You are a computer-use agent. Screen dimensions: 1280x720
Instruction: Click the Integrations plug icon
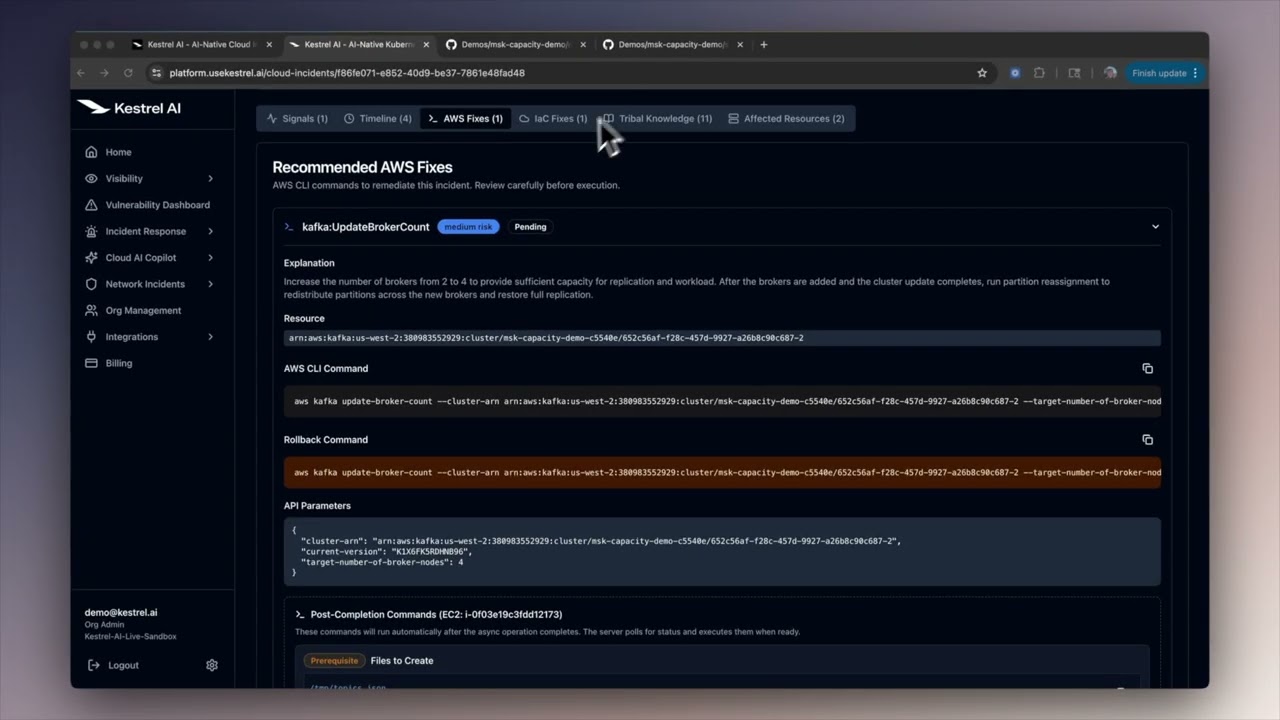coord(91,337)
